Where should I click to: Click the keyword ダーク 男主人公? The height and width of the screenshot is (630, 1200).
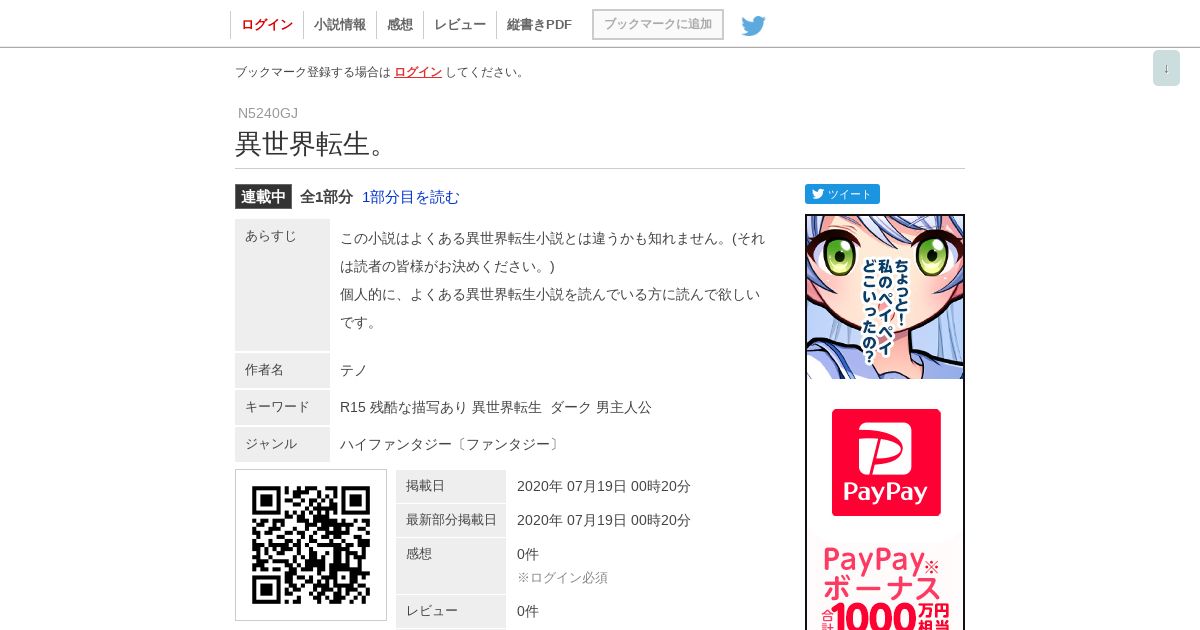pos(601,407)
